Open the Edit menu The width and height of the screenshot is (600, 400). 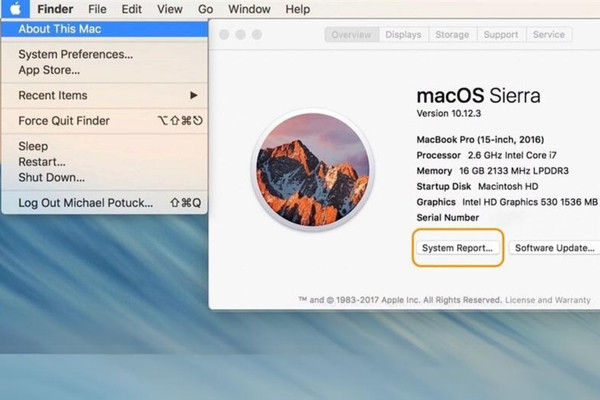click(132, 9)
